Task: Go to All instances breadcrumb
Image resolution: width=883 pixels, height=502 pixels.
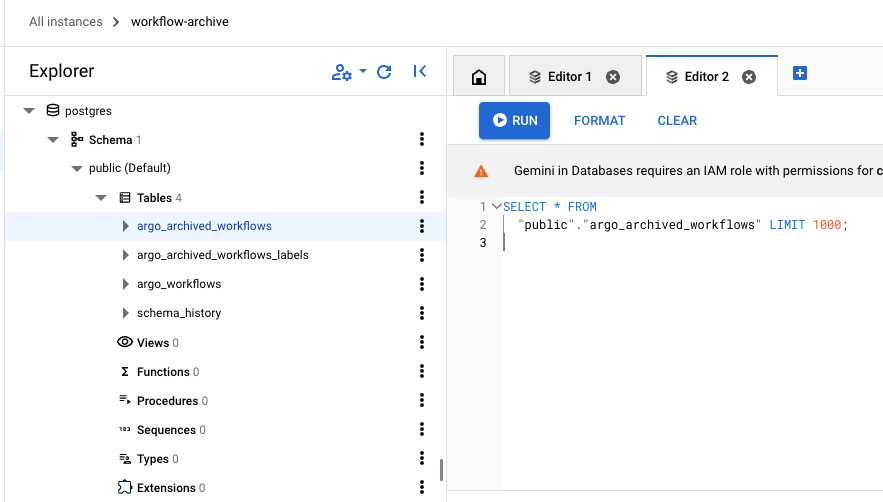Action: [x=66, y=21]
